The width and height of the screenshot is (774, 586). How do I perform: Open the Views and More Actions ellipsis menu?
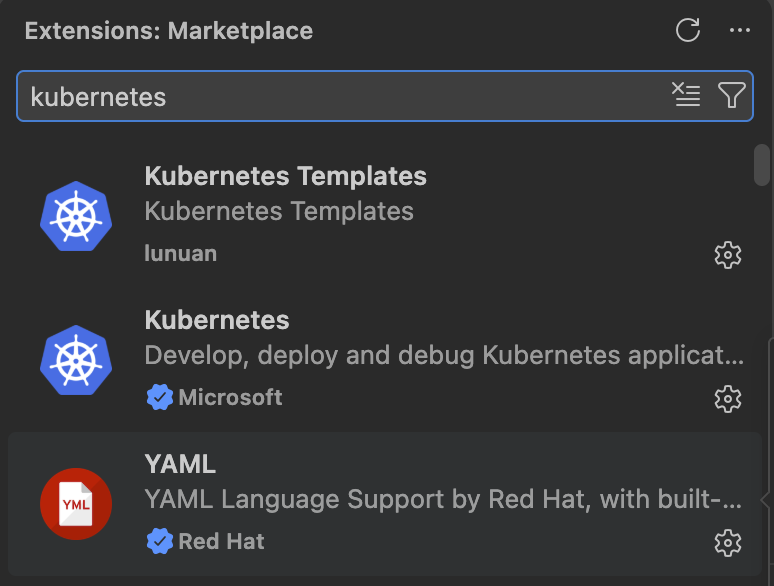[739, 30]
